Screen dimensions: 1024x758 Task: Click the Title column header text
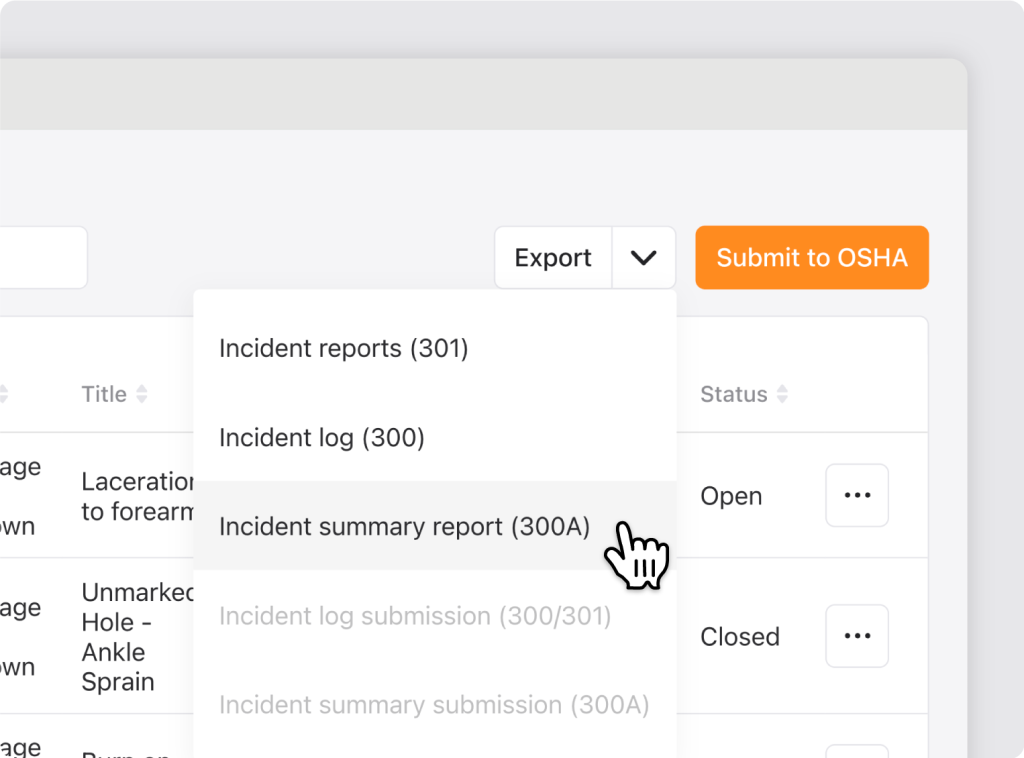click(104, 395)
